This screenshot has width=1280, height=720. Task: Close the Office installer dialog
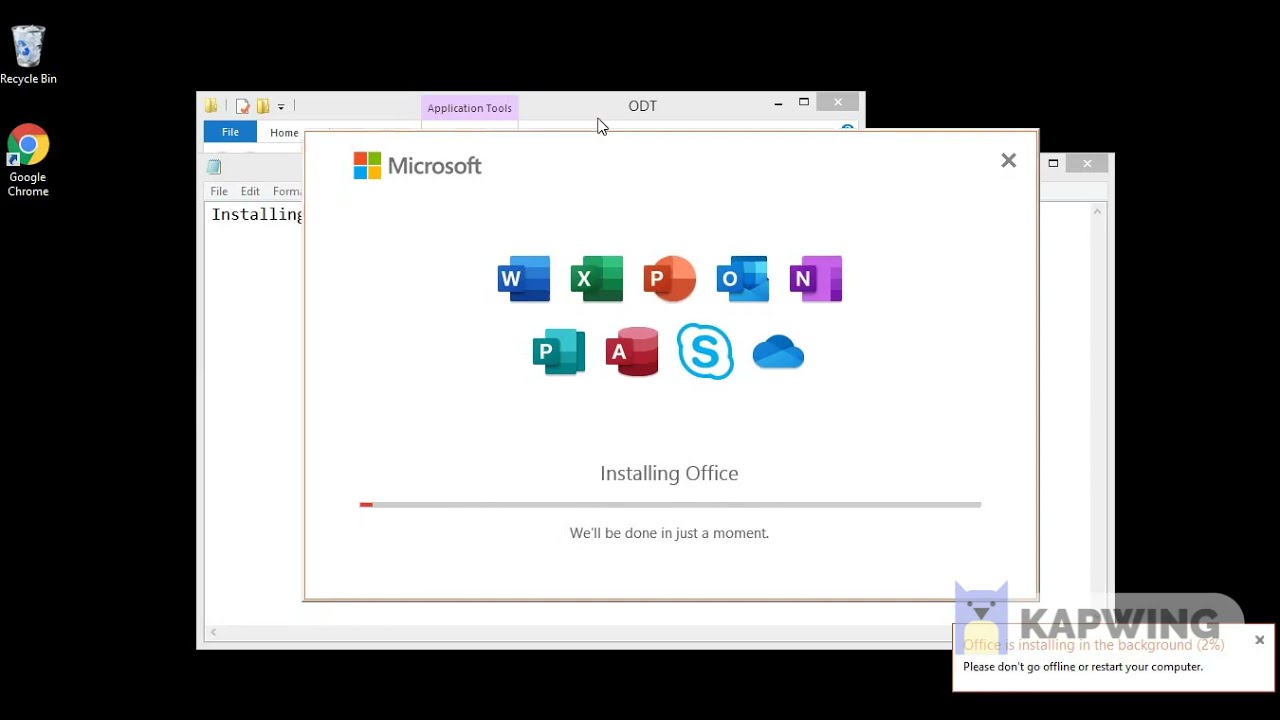[x=1008, y=160]
